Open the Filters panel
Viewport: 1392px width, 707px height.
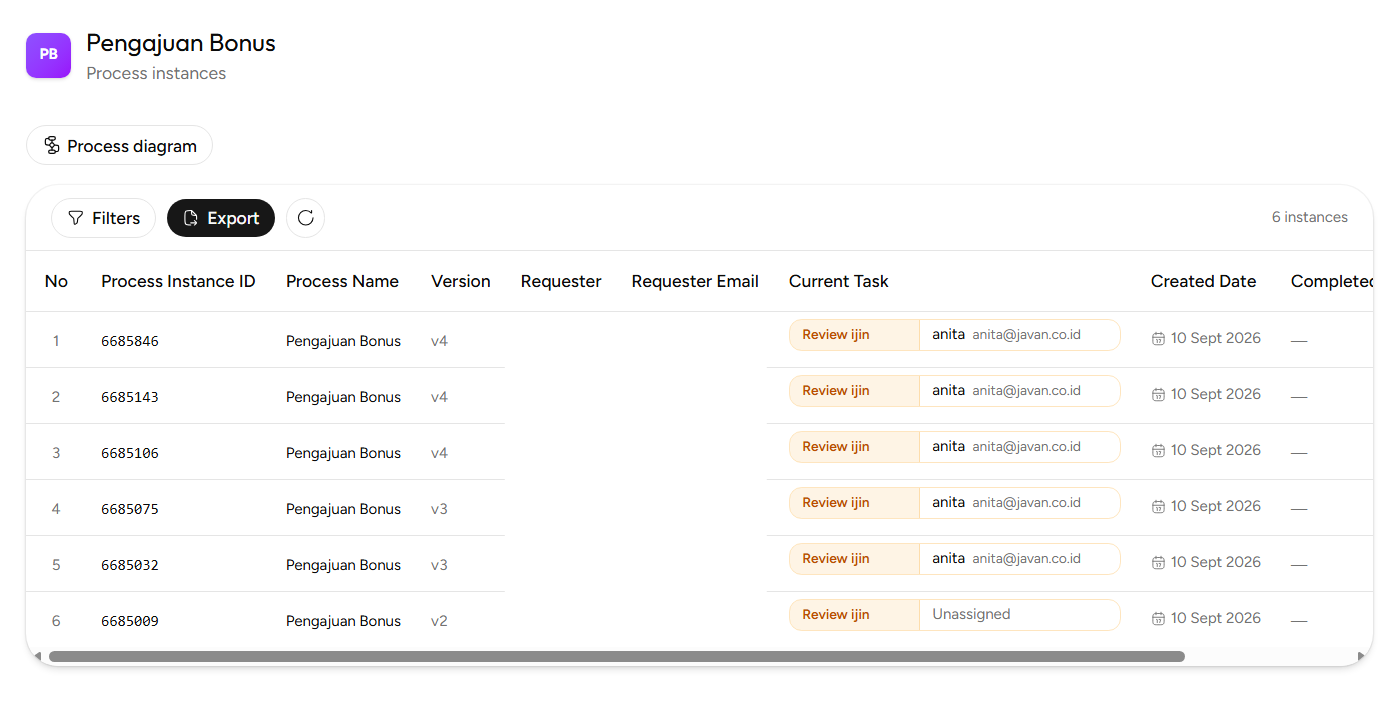click(x=103, y=218)
